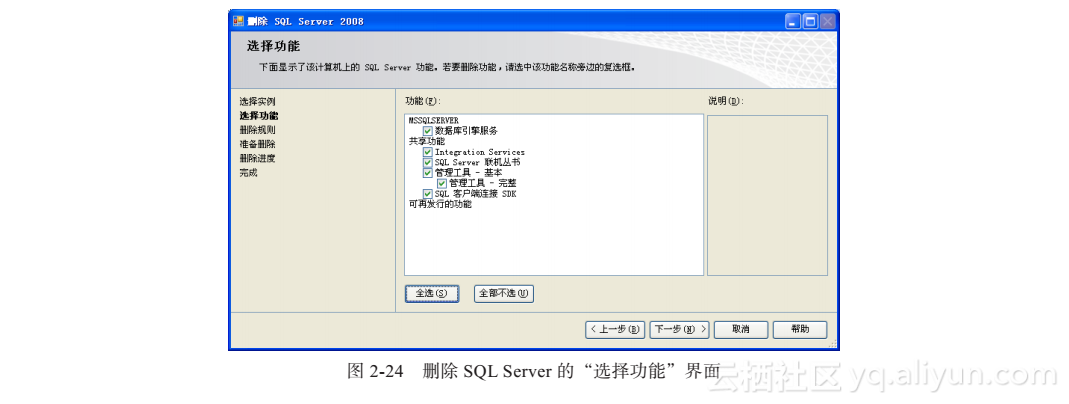Click the 功能(F) label
Image resolution: width=1069 pixels, height=404 pixels.
[x=423, y=102]
